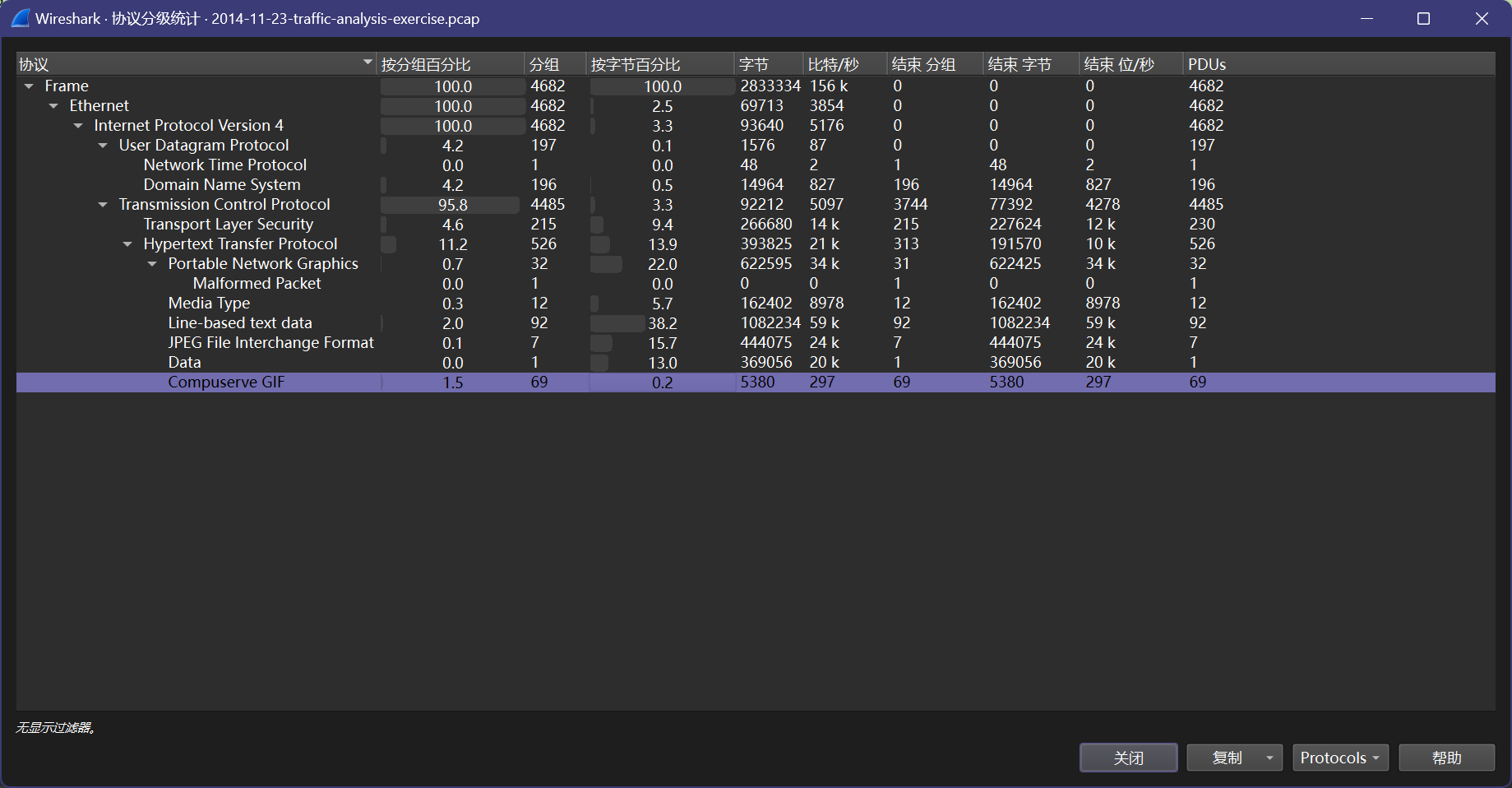Select Hypertext Transfer Protocol row

point(756,244)
